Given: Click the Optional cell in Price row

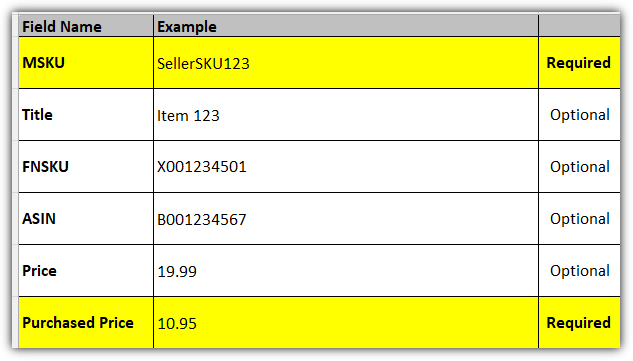Looking at the screenshot, I should click(x=579, y=271).
